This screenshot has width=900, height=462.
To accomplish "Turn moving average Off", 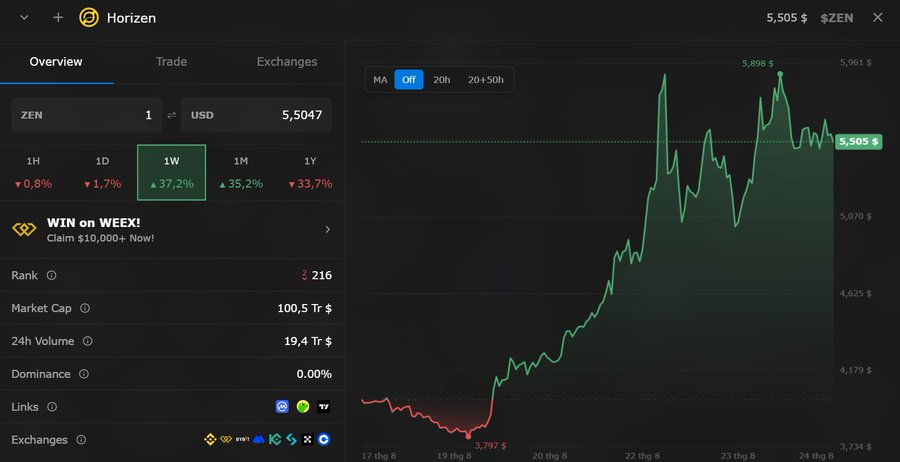I will (x=409, y=80).
